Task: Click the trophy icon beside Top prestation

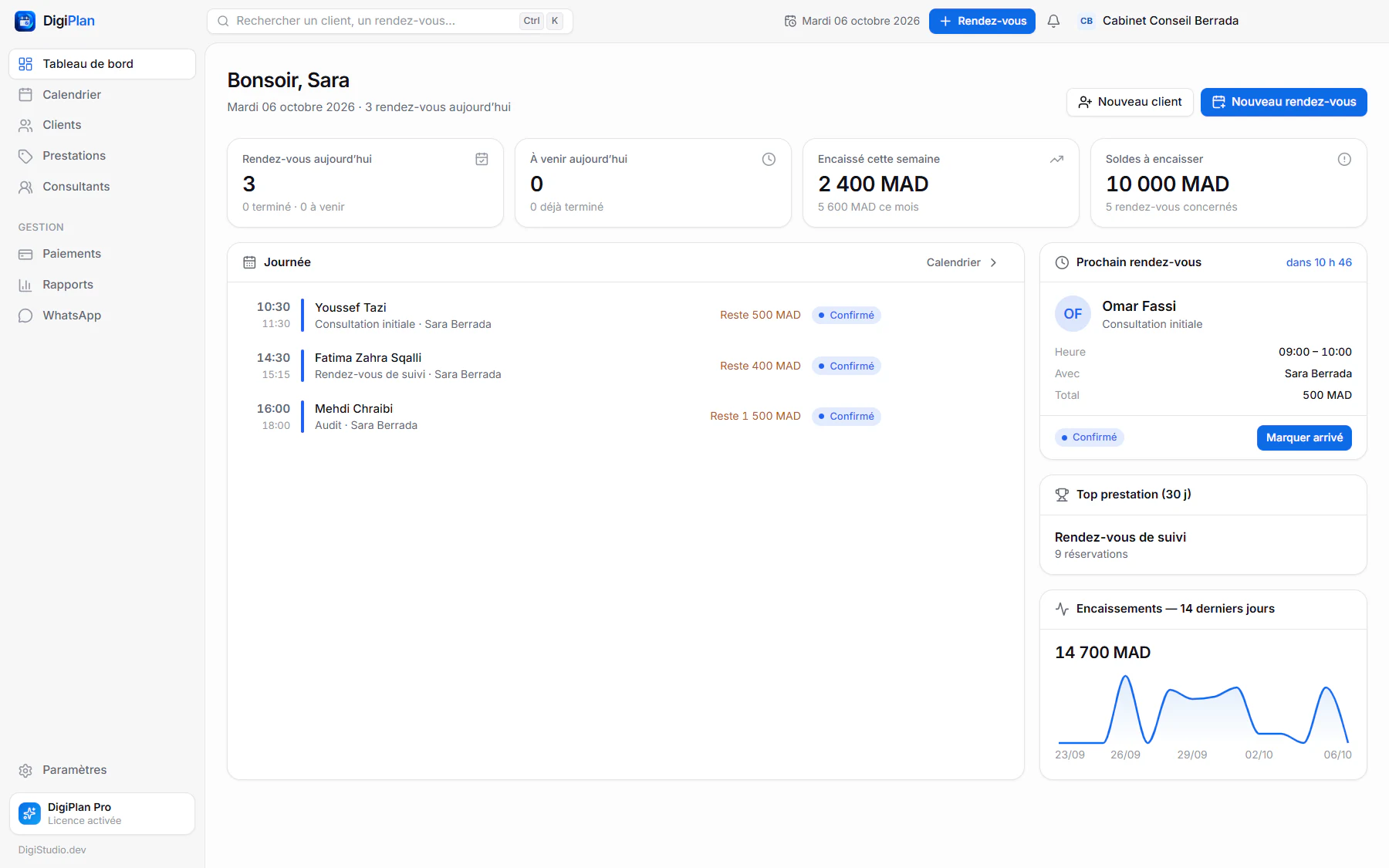Action: pos(1062,495)
